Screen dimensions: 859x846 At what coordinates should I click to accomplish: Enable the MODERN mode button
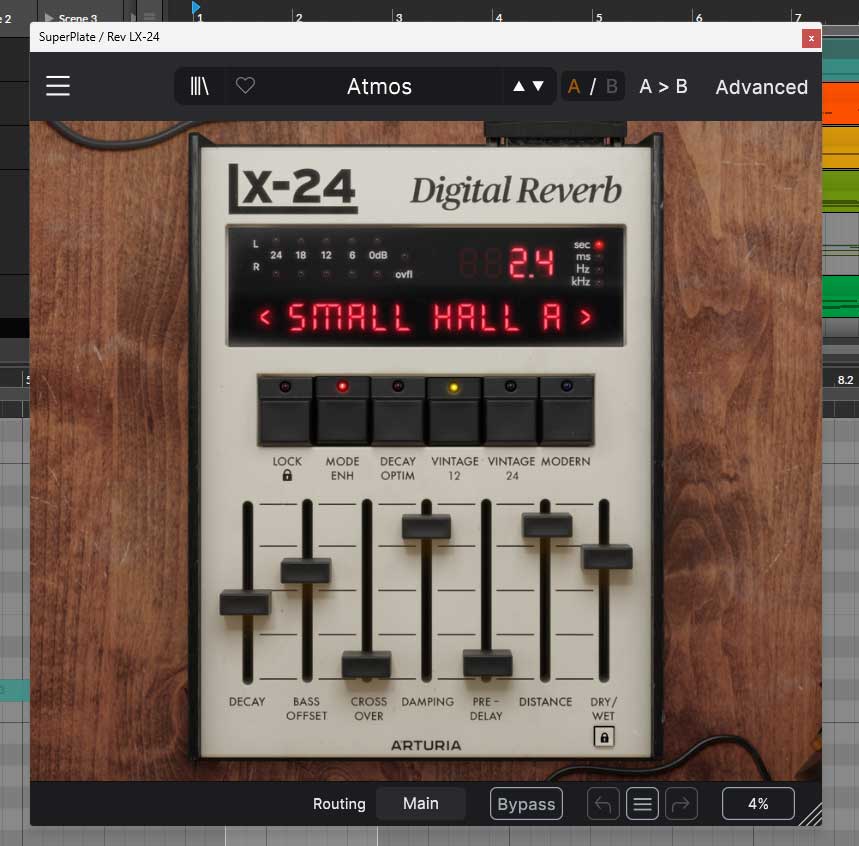tap(566, 410)
